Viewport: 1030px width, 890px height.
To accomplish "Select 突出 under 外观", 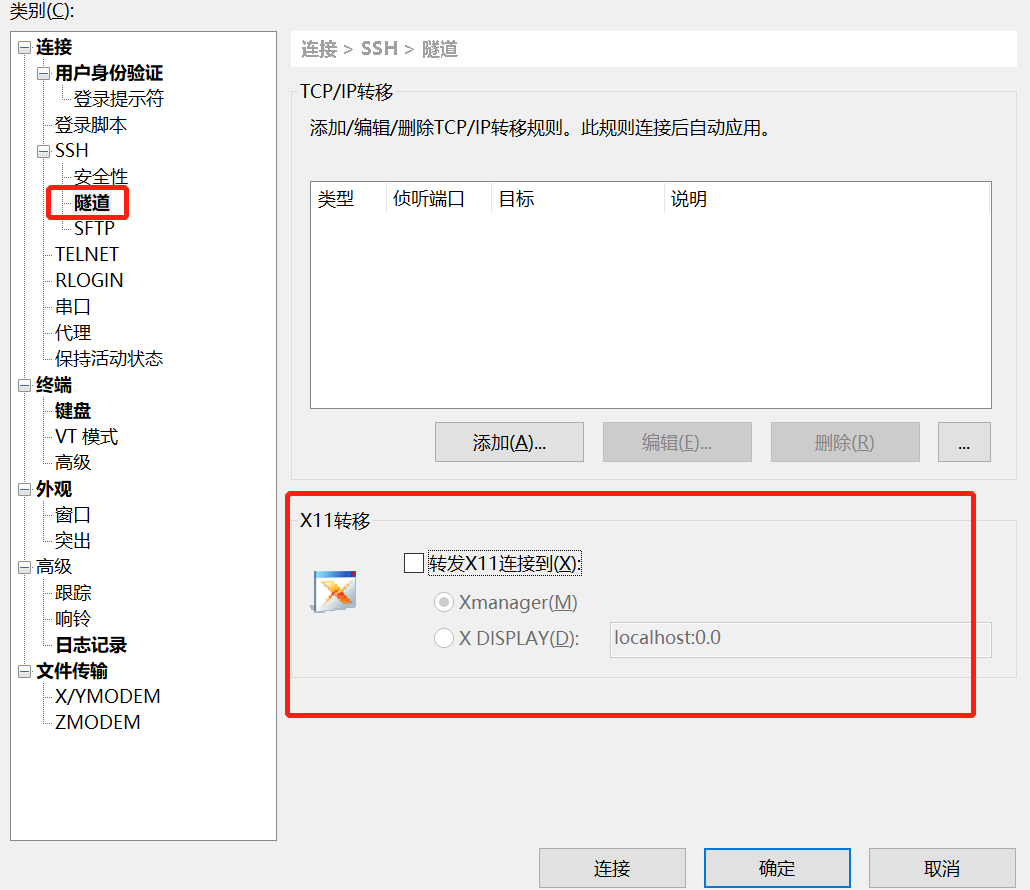I will [x=73, y=541].
